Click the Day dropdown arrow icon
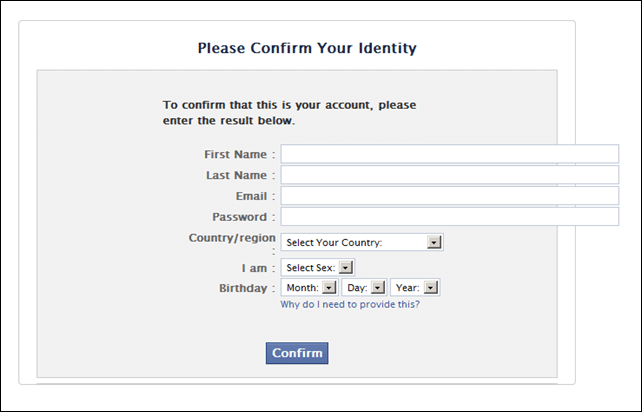This screenshot has height=412, width=642. (x=378, y=287)
